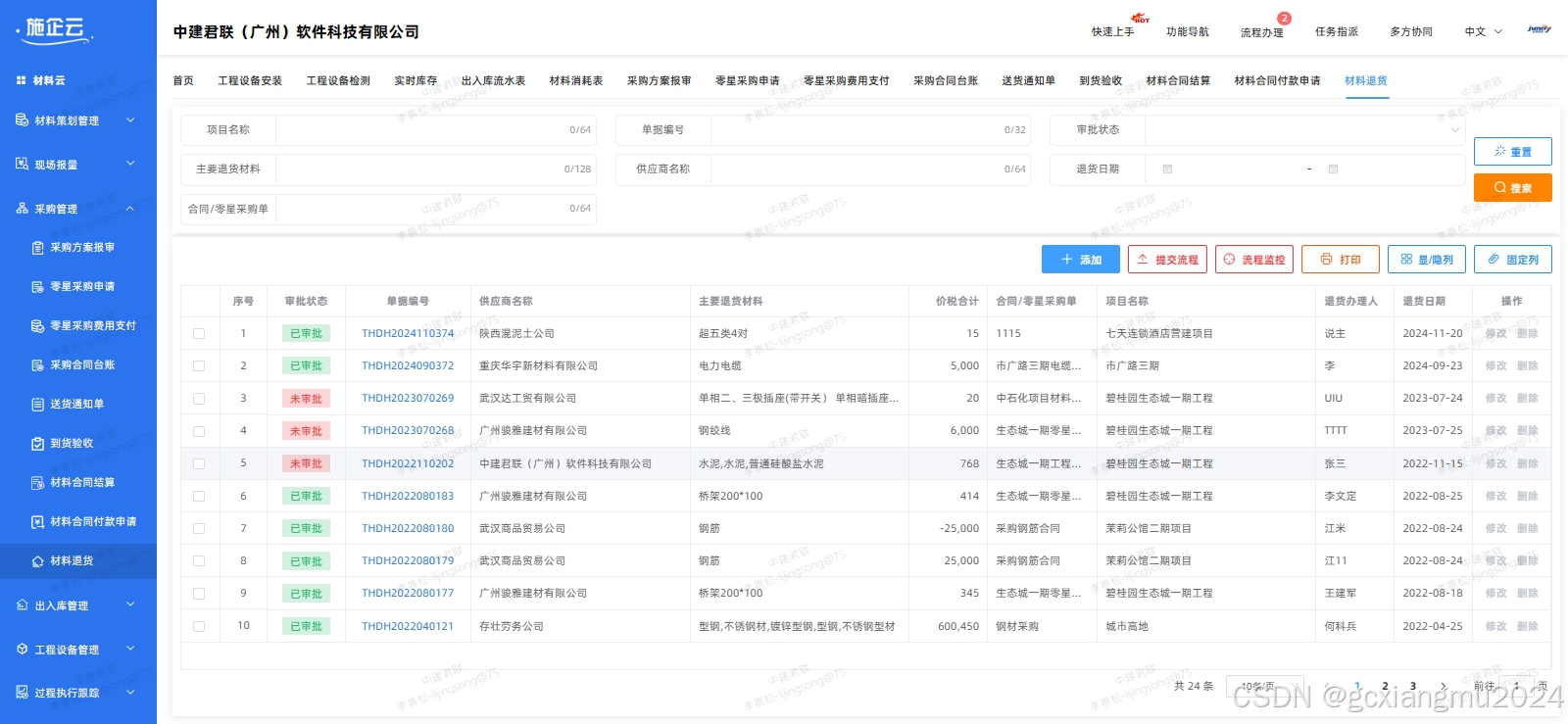This screenshot has height=724, width=1568.
Task: Click the printer icon on the 打印 button
Action: click(1326, 259)
